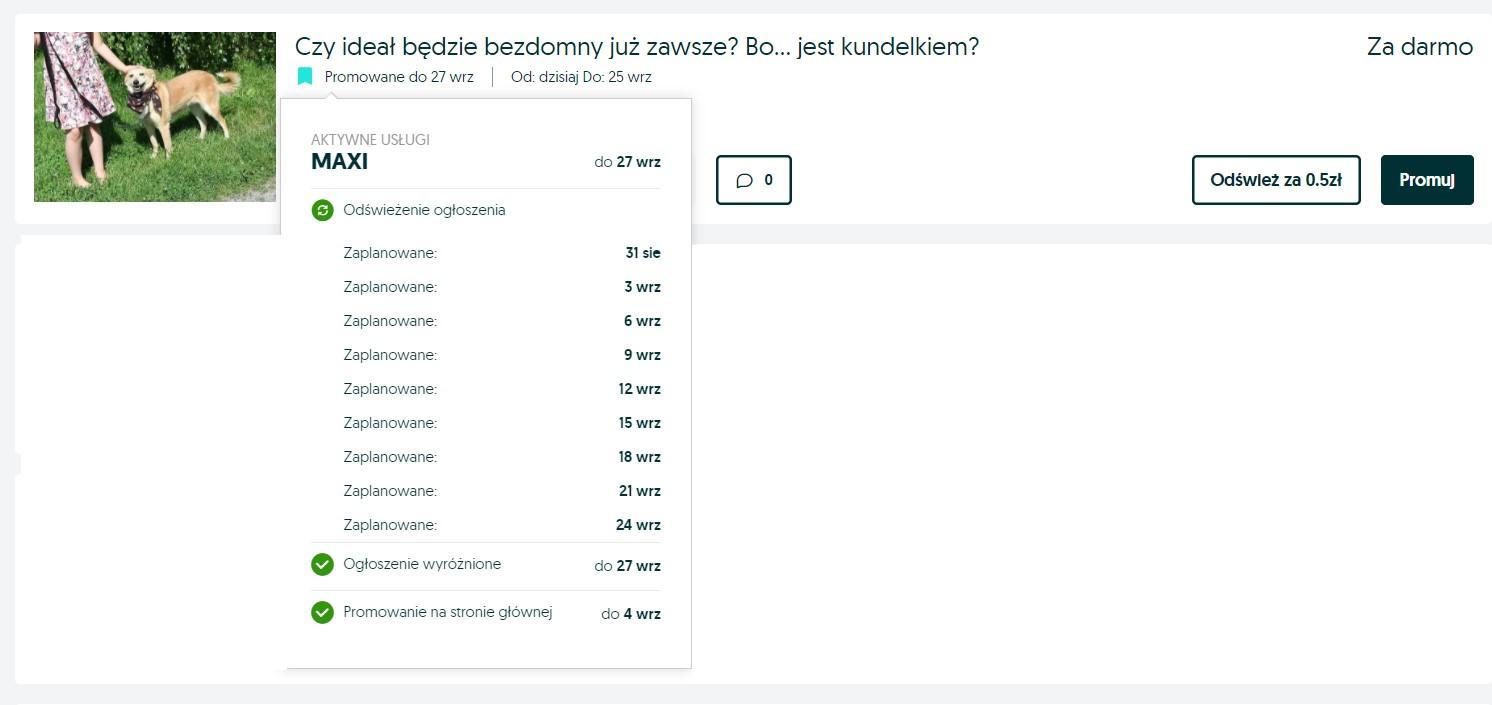Click scheduled refresh date 31 sie
The height and width of the screenshot is (705, 1492).
tap(643, 253)
